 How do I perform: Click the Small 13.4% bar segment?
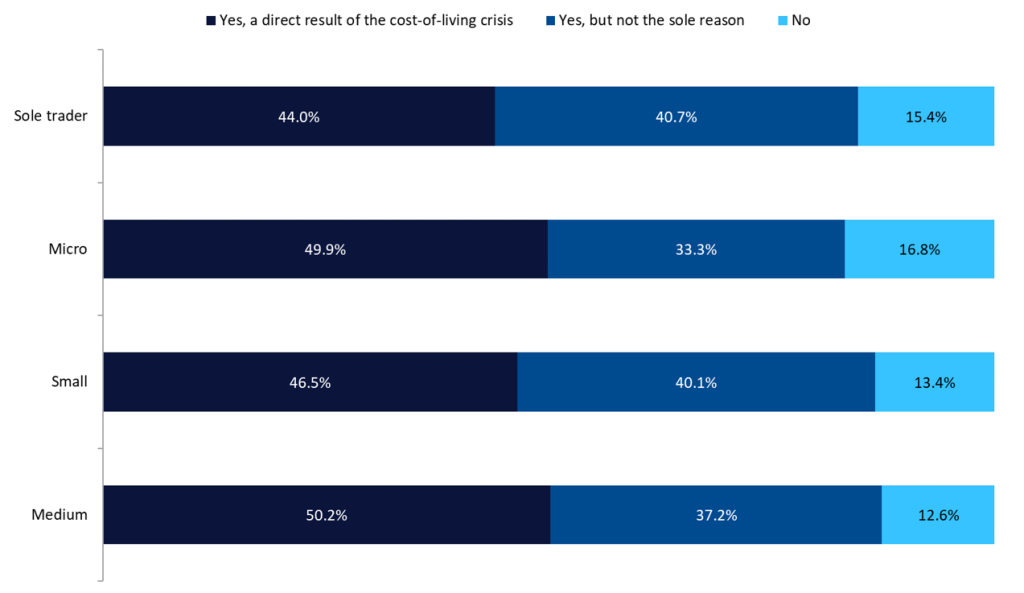tap(935, 382)
